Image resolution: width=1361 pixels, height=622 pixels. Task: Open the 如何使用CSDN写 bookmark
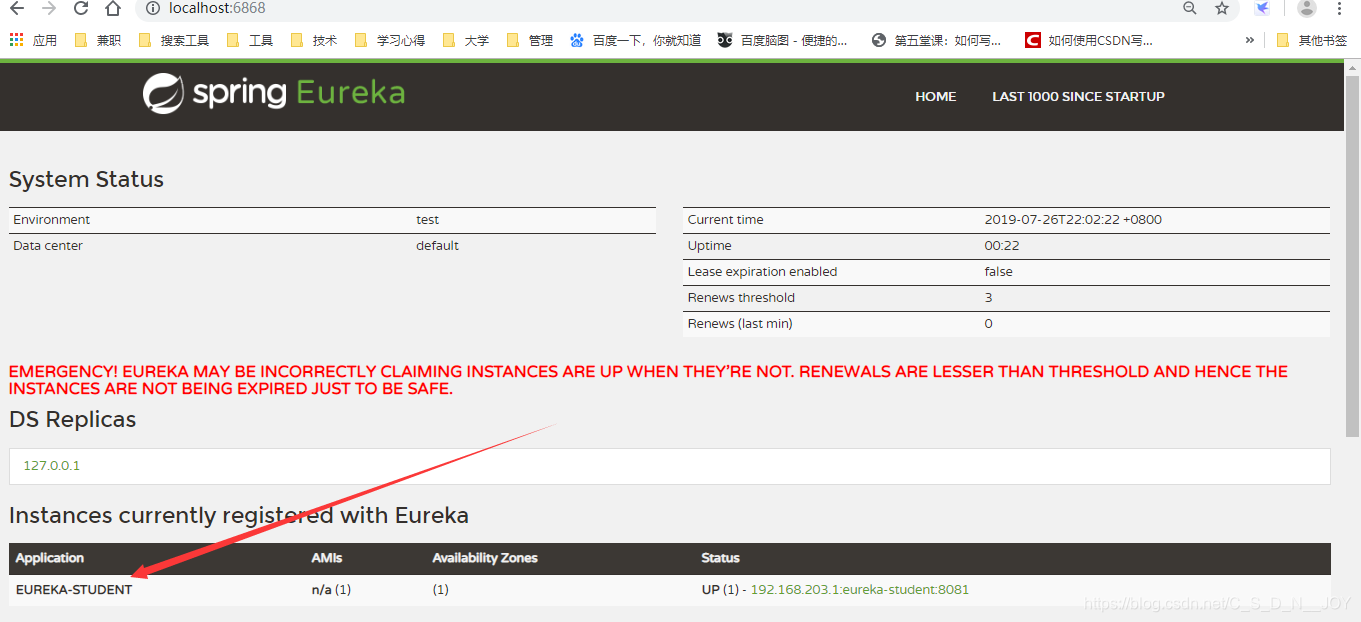point(1089,40)
